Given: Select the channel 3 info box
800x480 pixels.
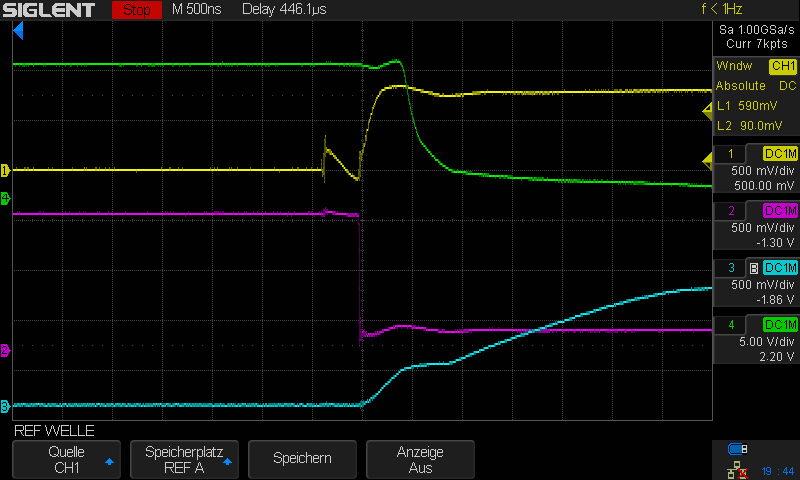Looking at the screenshot, I should click(756, 283).
